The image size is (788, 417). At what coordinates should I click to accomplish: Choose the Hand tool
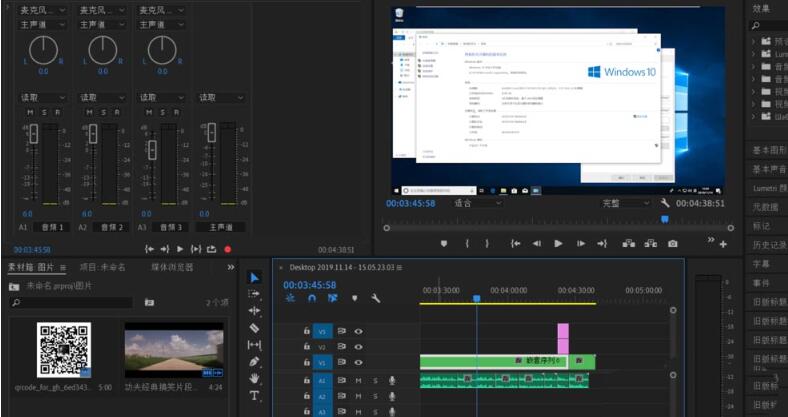pos(254,378)
